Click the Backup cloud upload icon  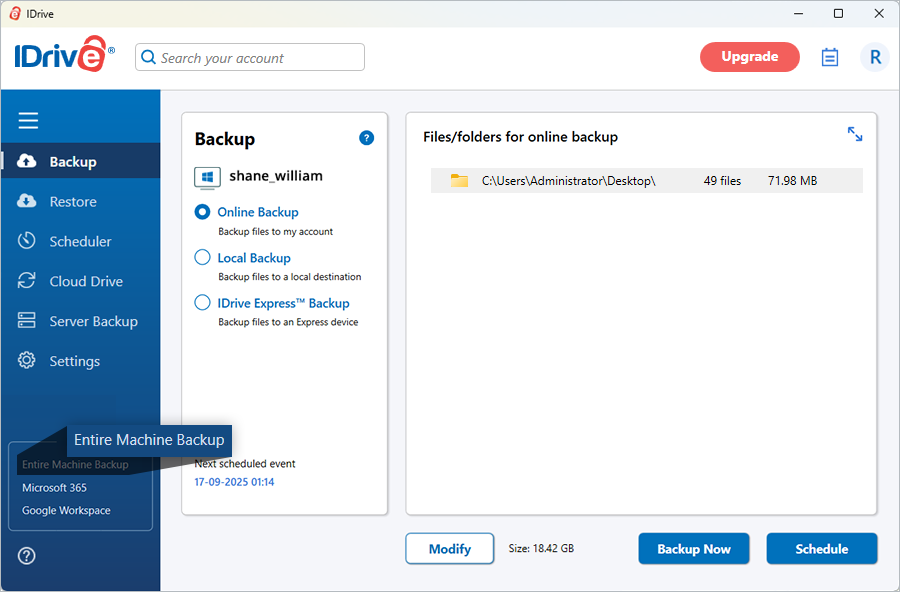(26, 161)
